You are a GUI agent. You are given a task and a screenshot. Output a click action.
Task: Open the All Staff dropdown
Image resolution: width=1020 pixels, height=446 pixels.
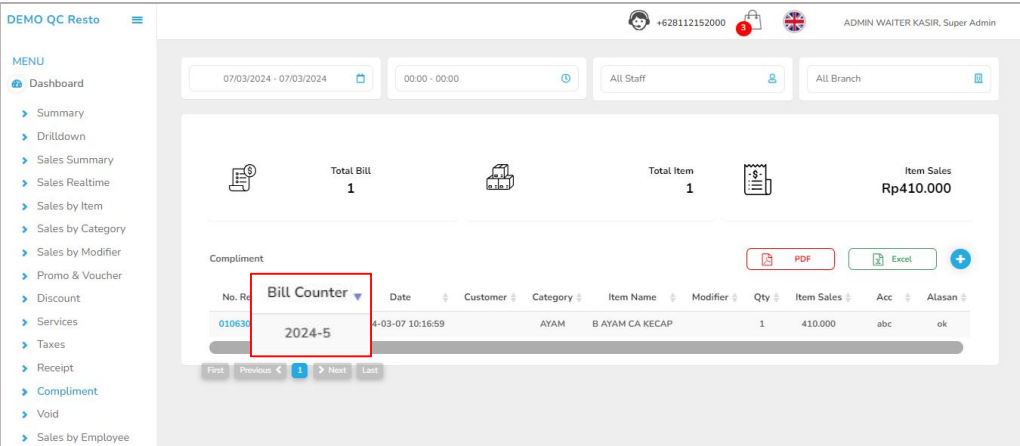point(688,79)
